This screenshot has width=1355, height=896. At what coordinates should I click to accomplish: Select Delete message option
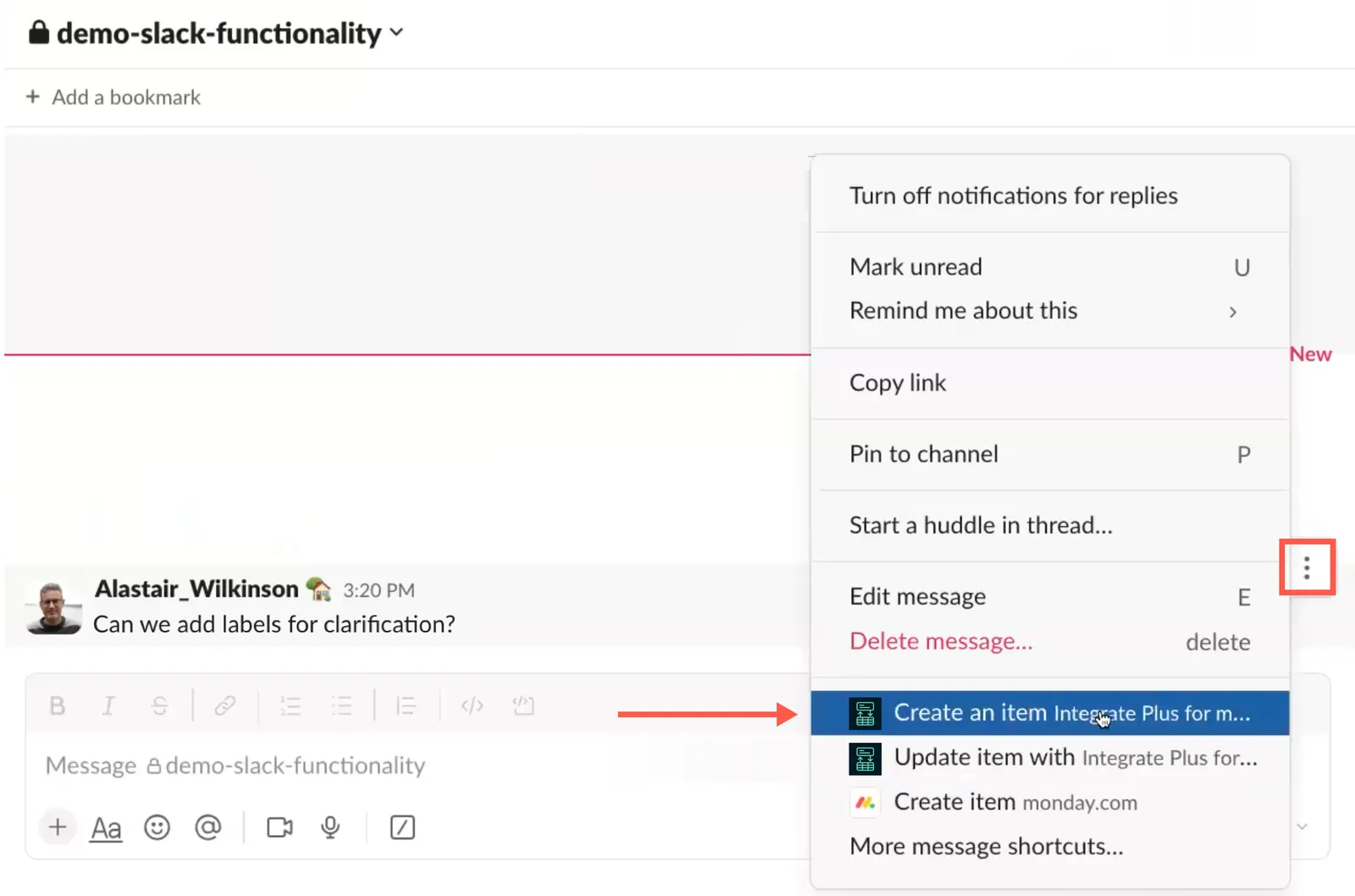(x=1049, y=642)
